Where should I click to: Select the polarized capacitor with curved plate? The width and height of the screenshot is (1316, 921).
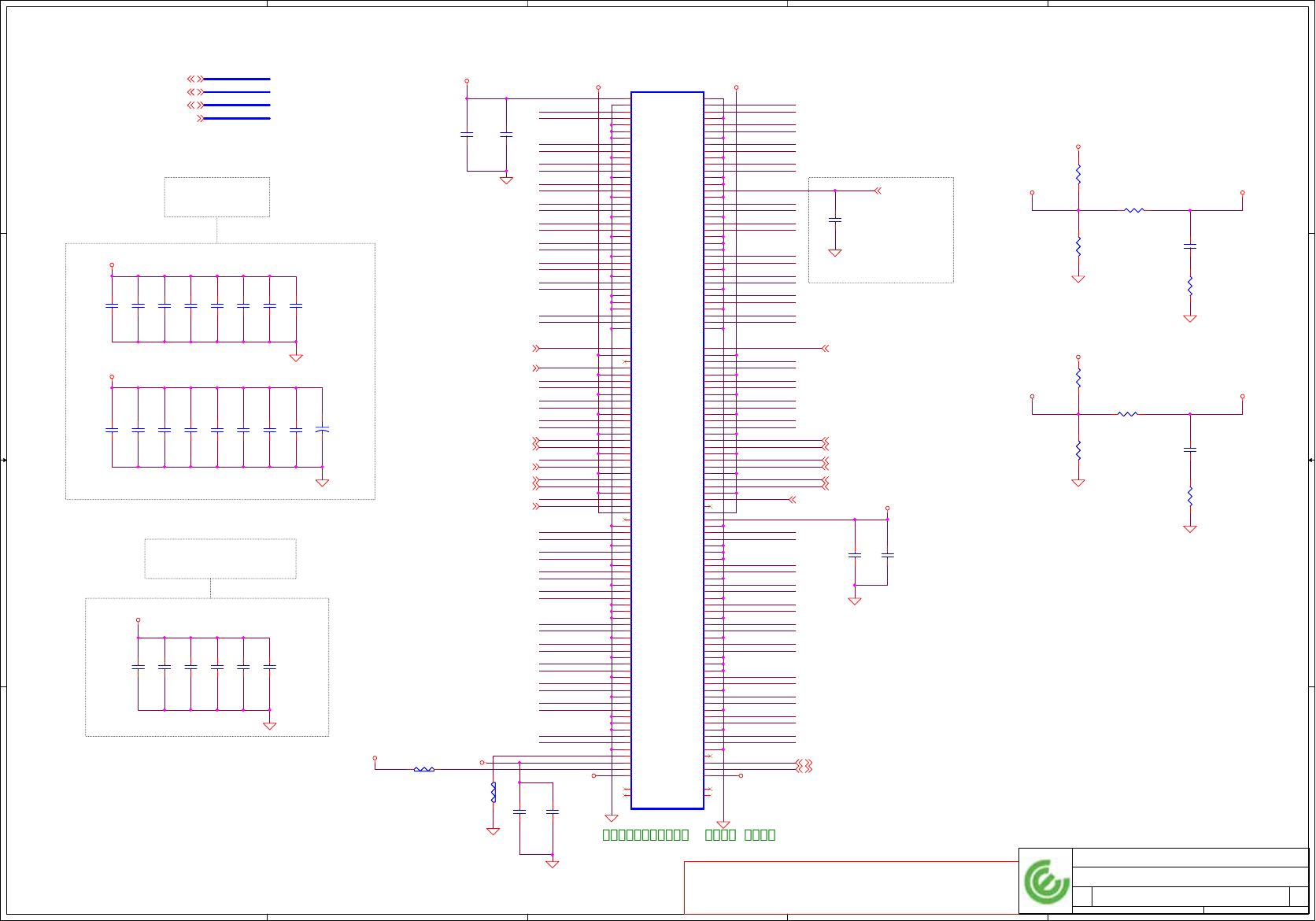[322, 430]
